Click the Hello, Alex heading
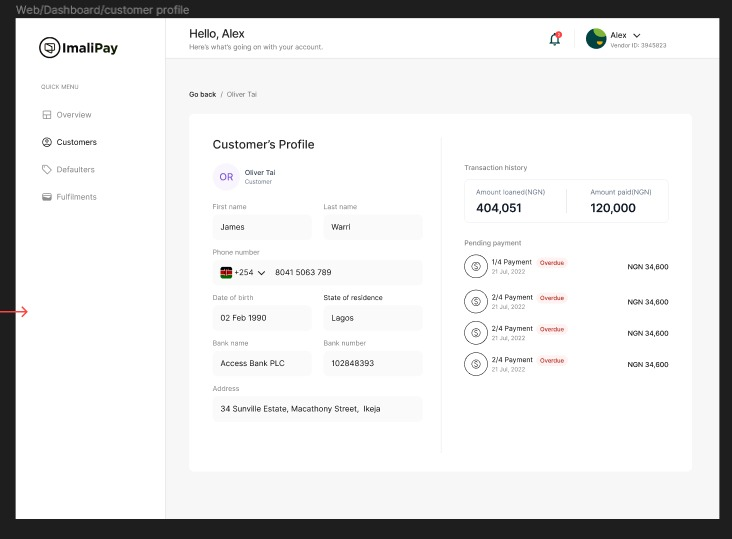This screenshot has height=539, width=732. click(x=217, y=34)
